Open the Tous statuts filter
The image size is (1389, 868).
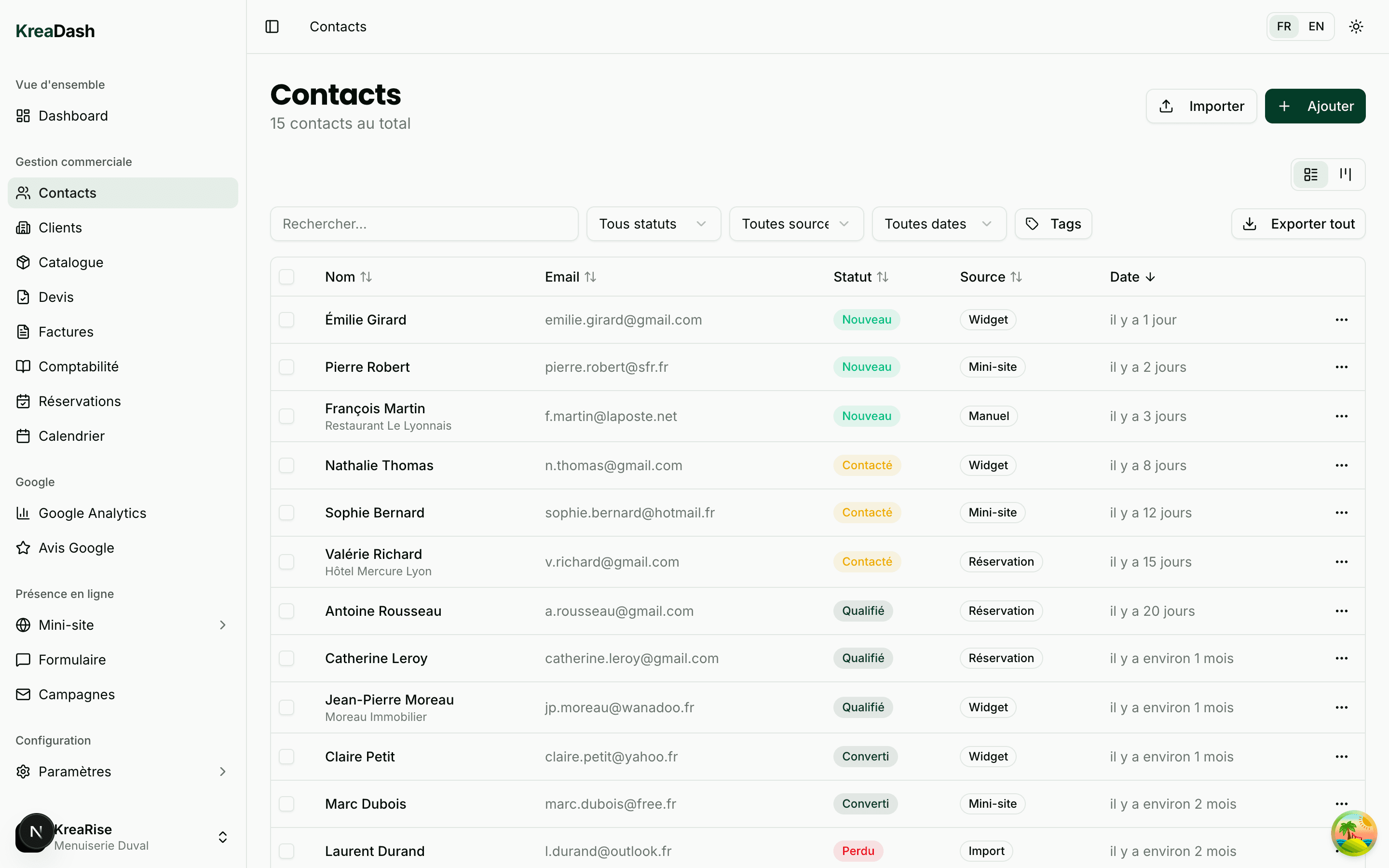(653, 223)
